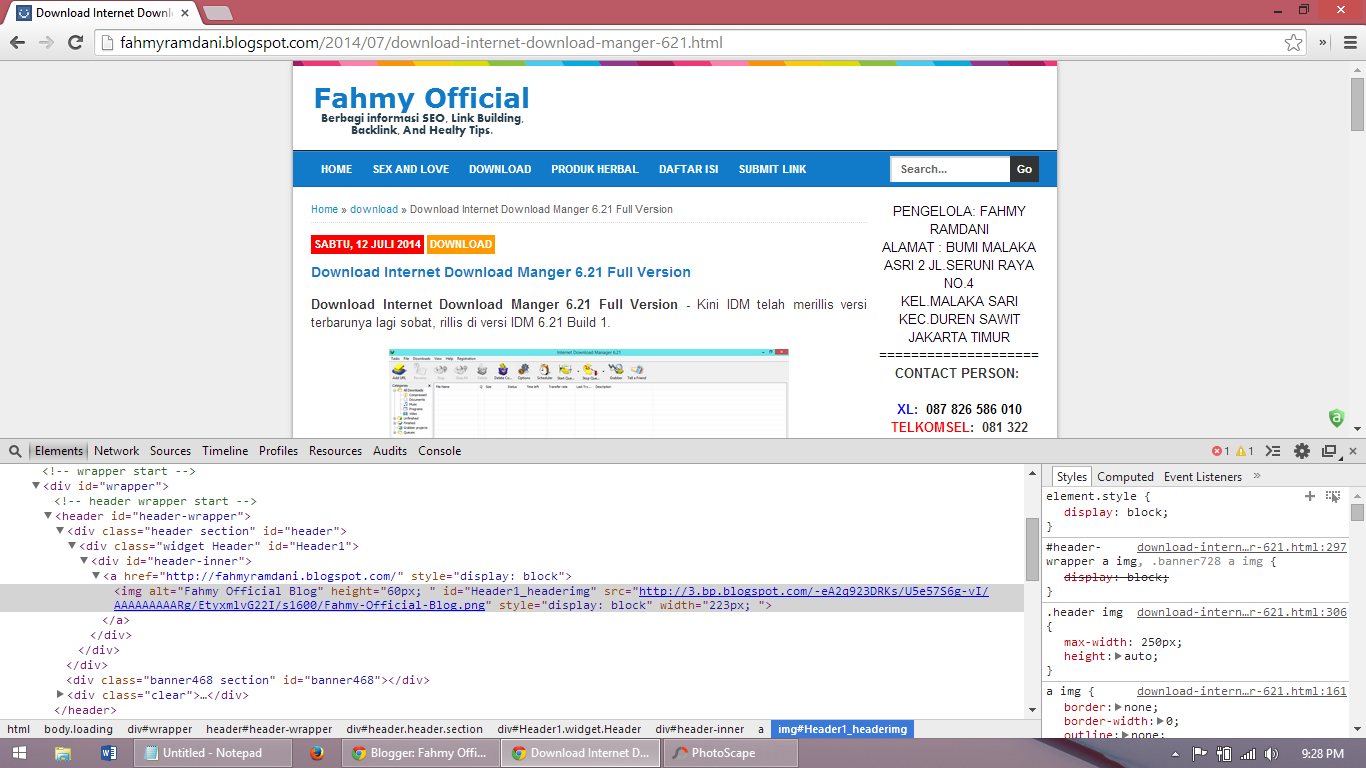Click the Home breadcrumb link
Screen dimensions: 1366x768
tap(324, 210)
